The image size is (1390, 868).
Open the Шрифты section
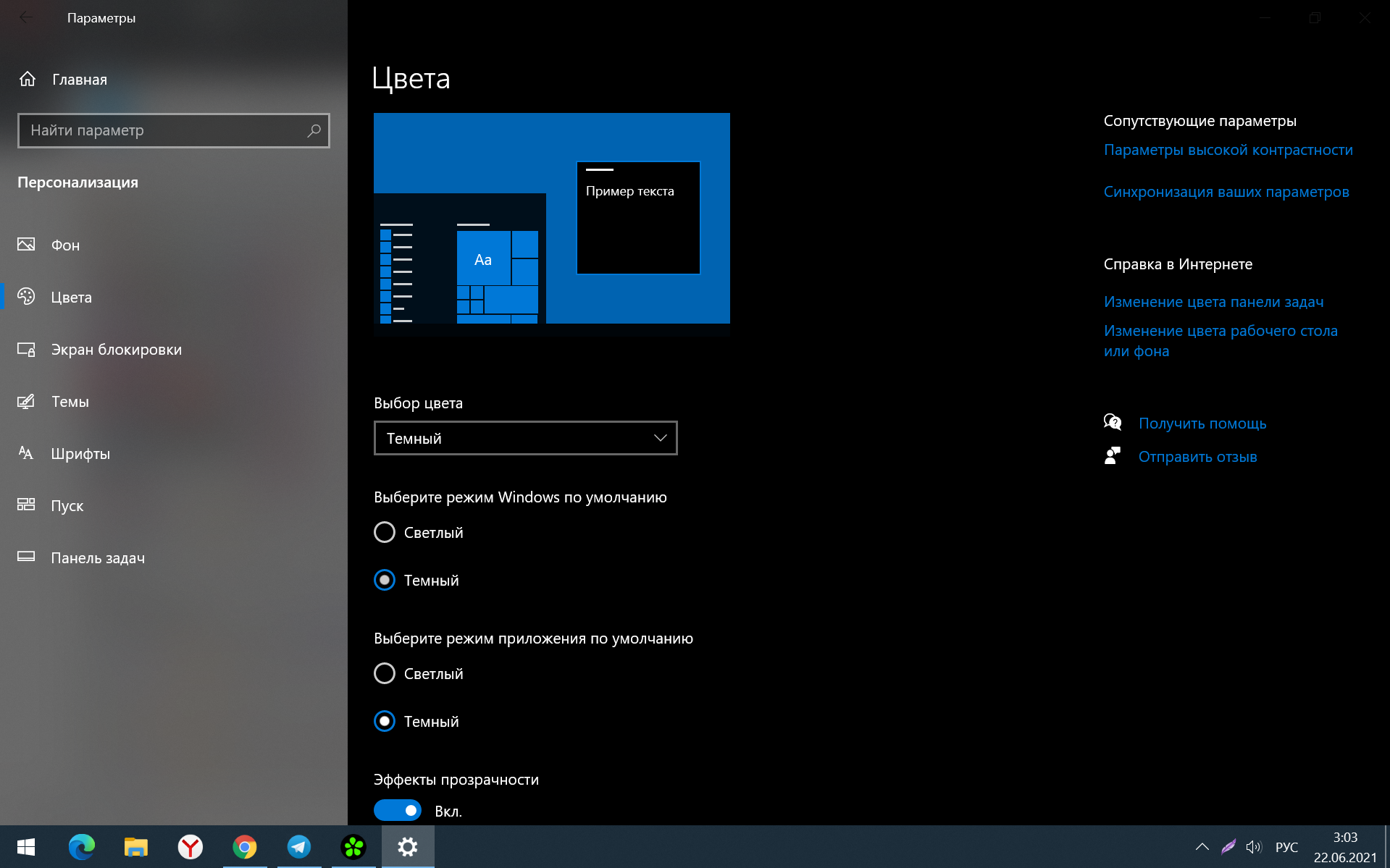coord(174,453)
